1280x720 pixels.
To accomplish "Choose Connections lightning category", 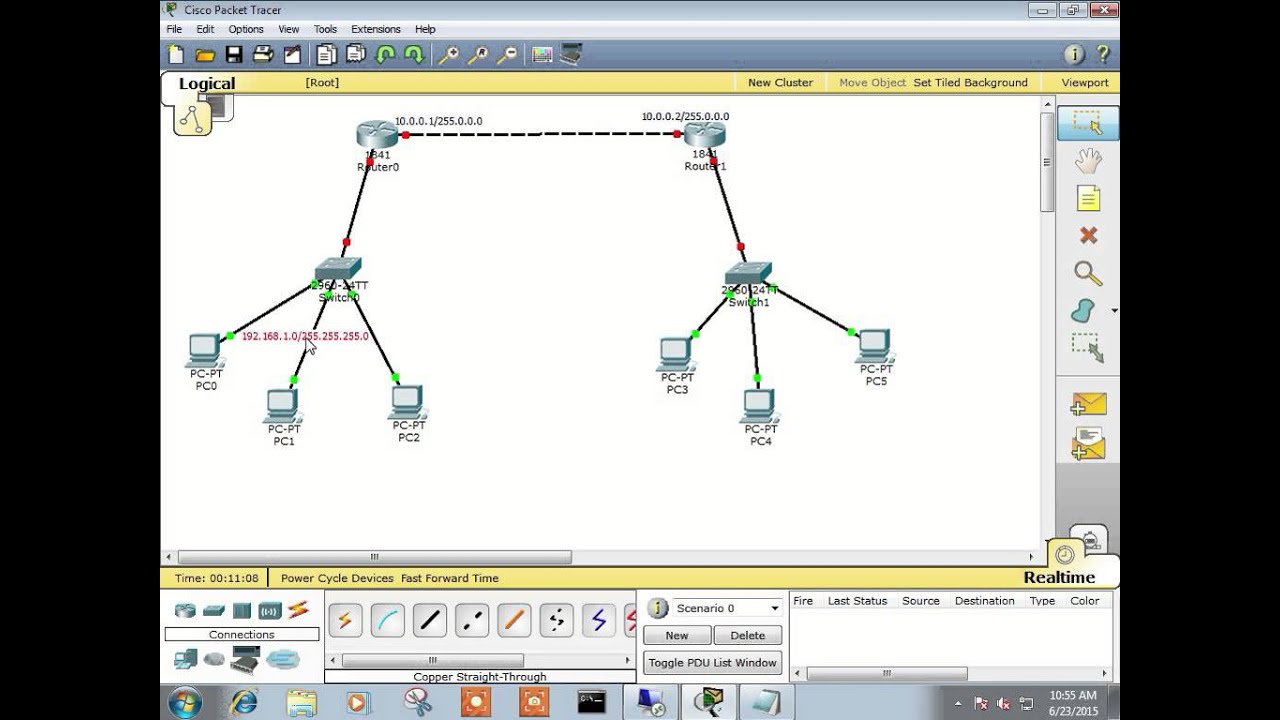I will point(298,610).
